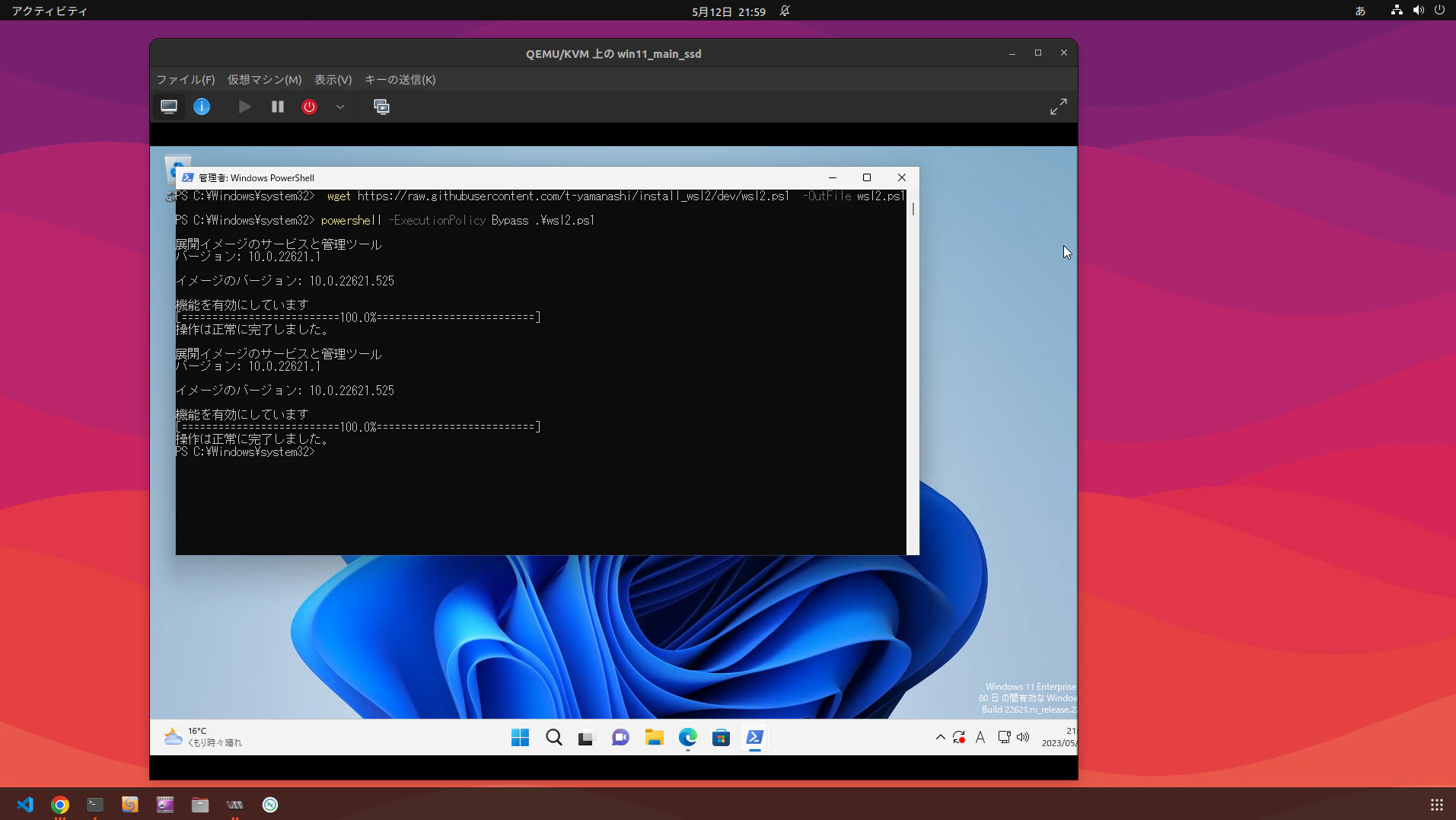Show all applications grid
1456x820 pixels.
1437,805
